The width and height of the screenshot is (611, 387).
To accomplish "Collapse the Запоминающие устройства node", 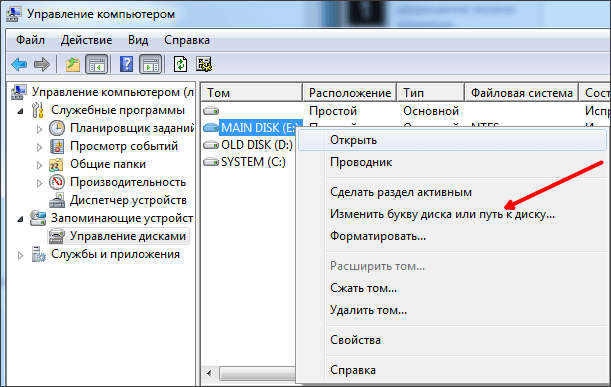I will tap(20, 219).
